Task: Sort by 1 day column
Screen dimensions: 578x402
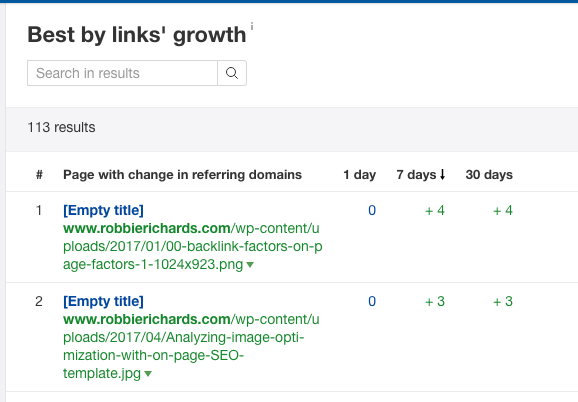Action: 359,174
